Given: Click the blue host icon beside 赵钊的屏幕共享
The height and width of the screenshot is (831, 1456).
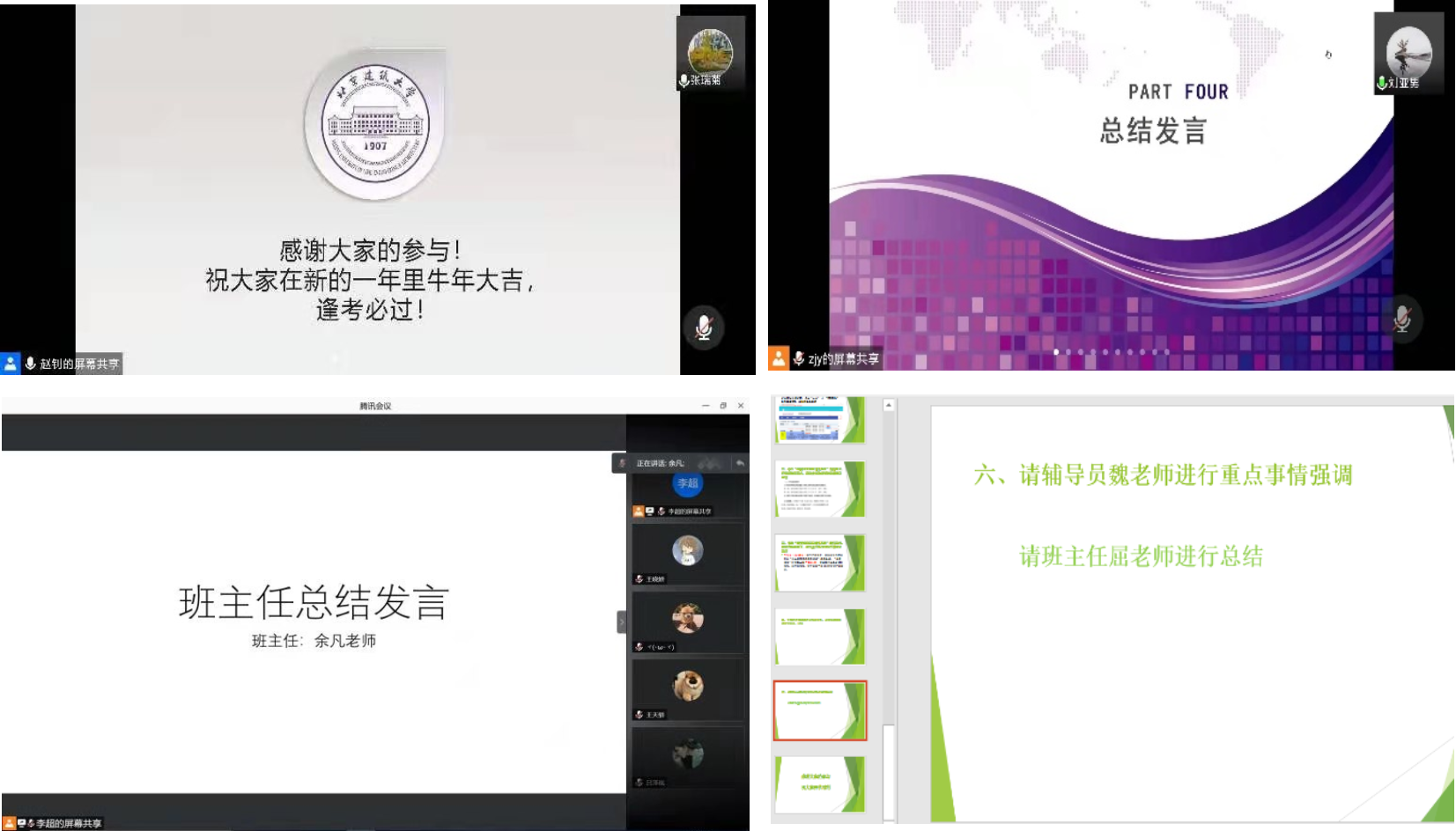Looking at the screenshot, I should pyautogui.click(x=11, y=364).
